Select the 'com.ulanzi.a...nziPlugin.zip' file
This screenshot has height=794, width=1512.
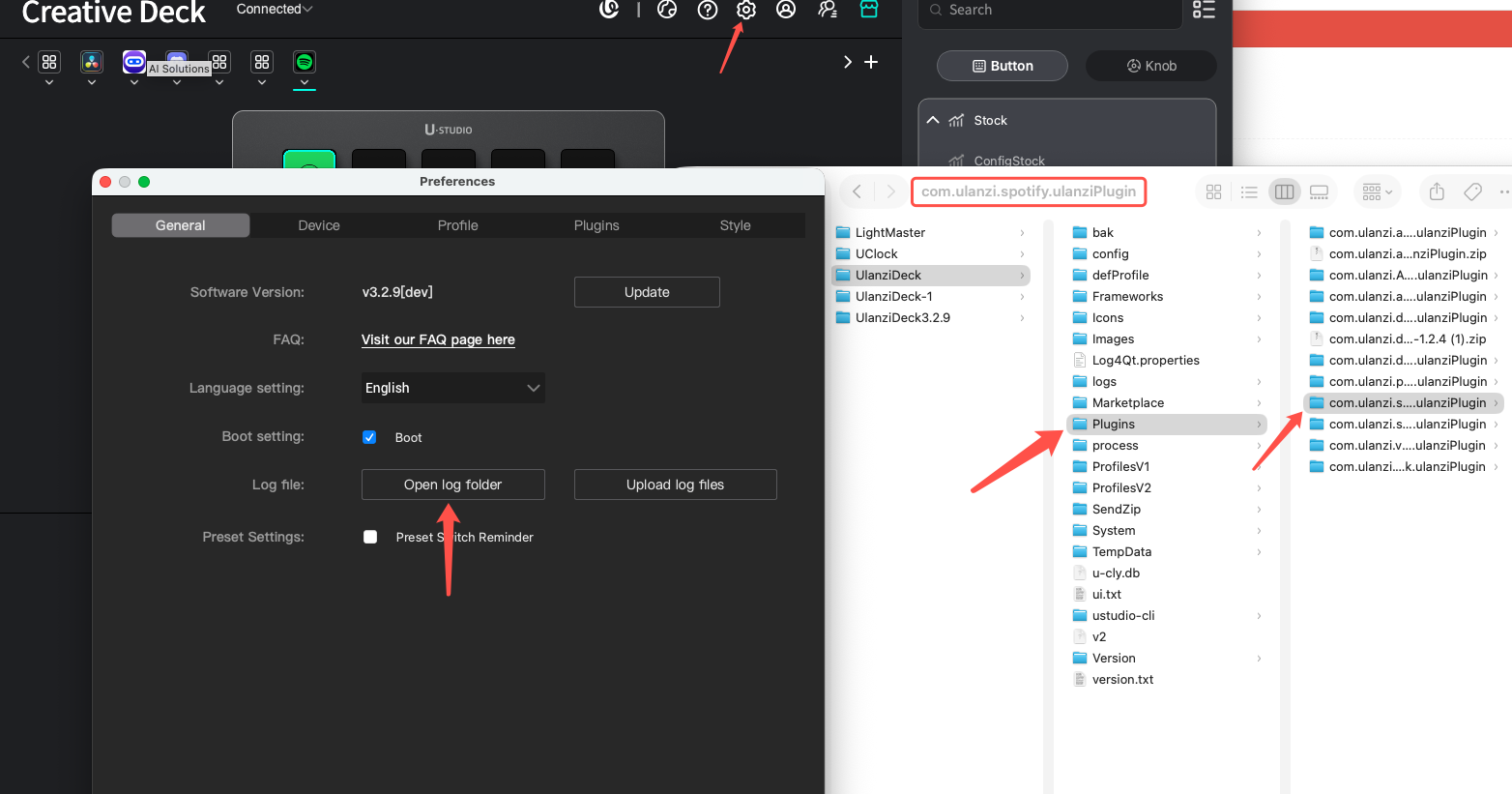1404,253
